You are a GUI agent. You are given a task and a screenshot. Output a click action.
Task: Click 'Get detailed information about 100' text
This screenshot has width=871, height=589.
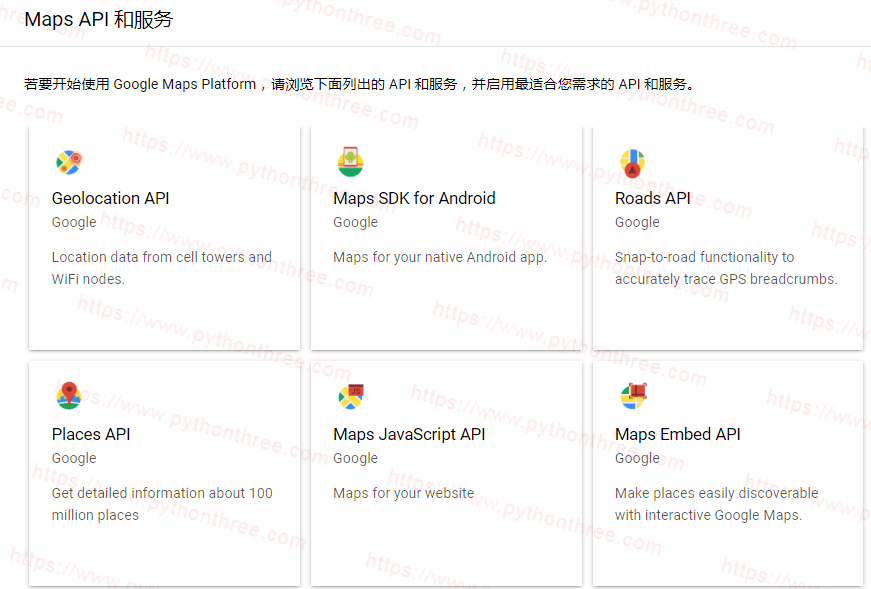pos(162,504)
